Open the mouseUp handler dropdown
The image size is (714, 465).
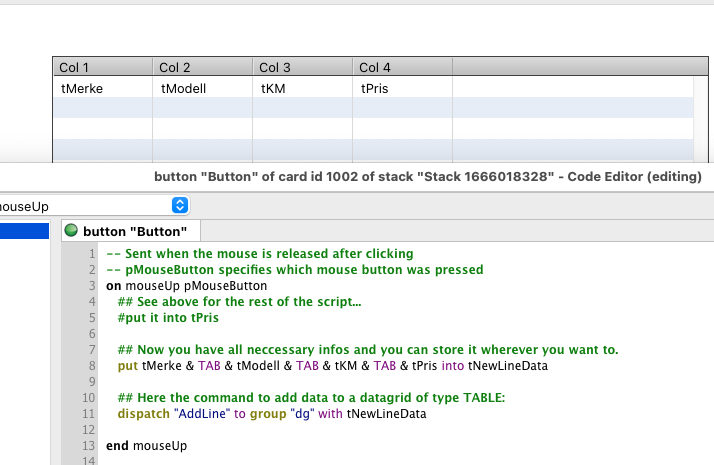click(x=180, y=205)
